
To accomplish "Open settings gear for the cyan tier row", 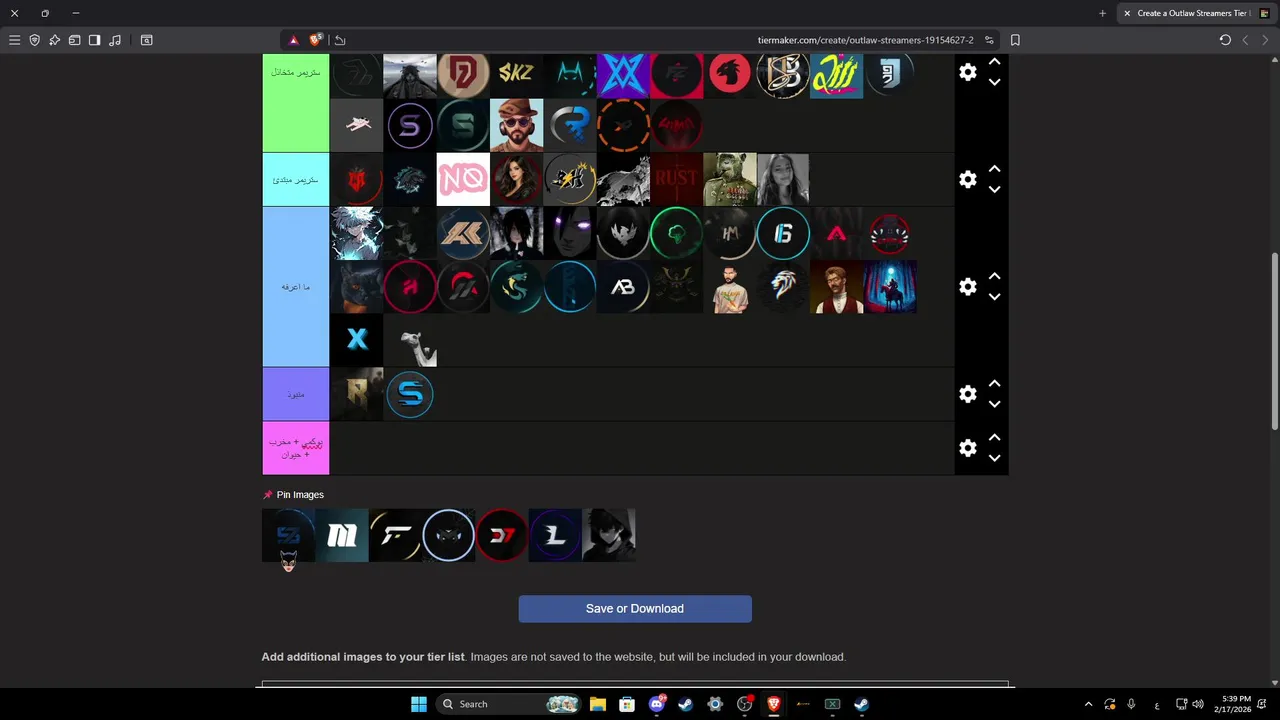I will click(967, 179).
